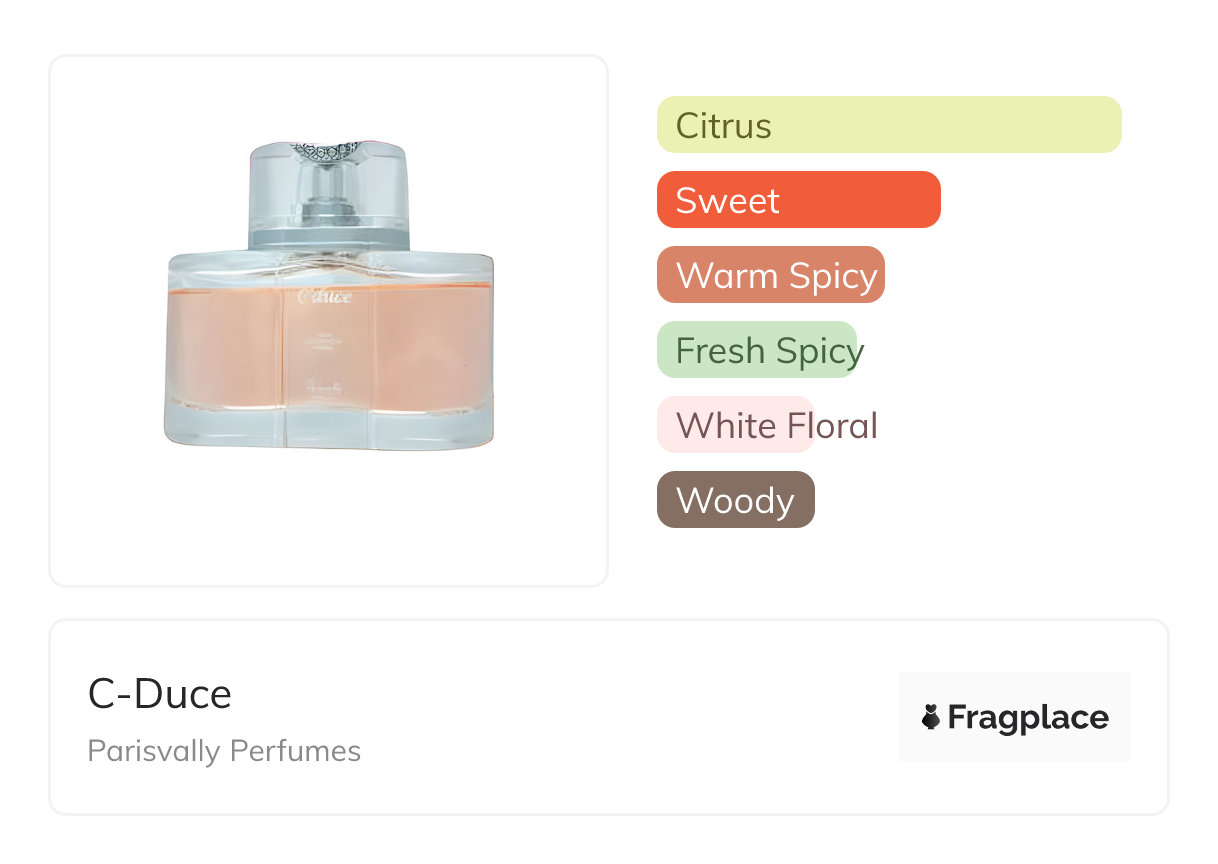Image resolution: width=1218 pixels, height=864 pixels.
Task: Click the C-Duce title text
Action: tap(160, 694)
